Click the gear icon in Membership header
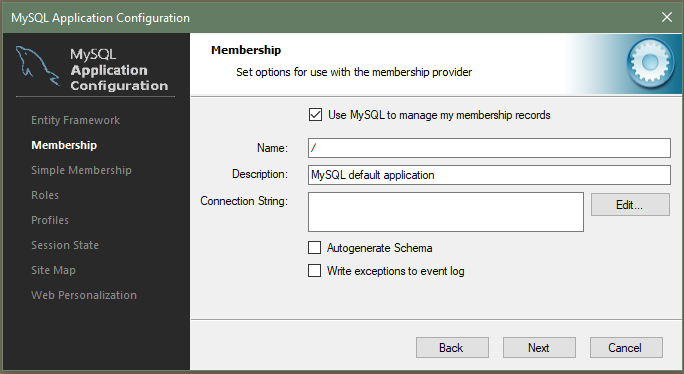 tap(650, 62)
